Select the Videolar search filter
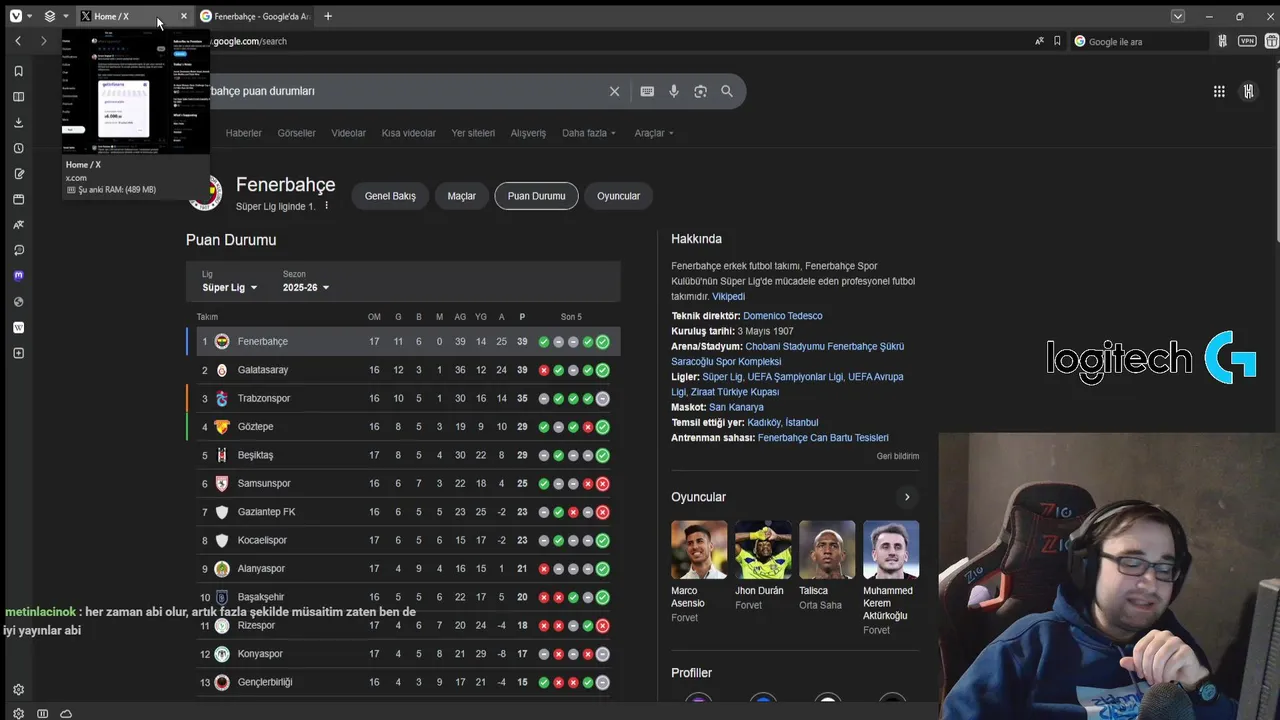1280x720 pixels. 349,133
